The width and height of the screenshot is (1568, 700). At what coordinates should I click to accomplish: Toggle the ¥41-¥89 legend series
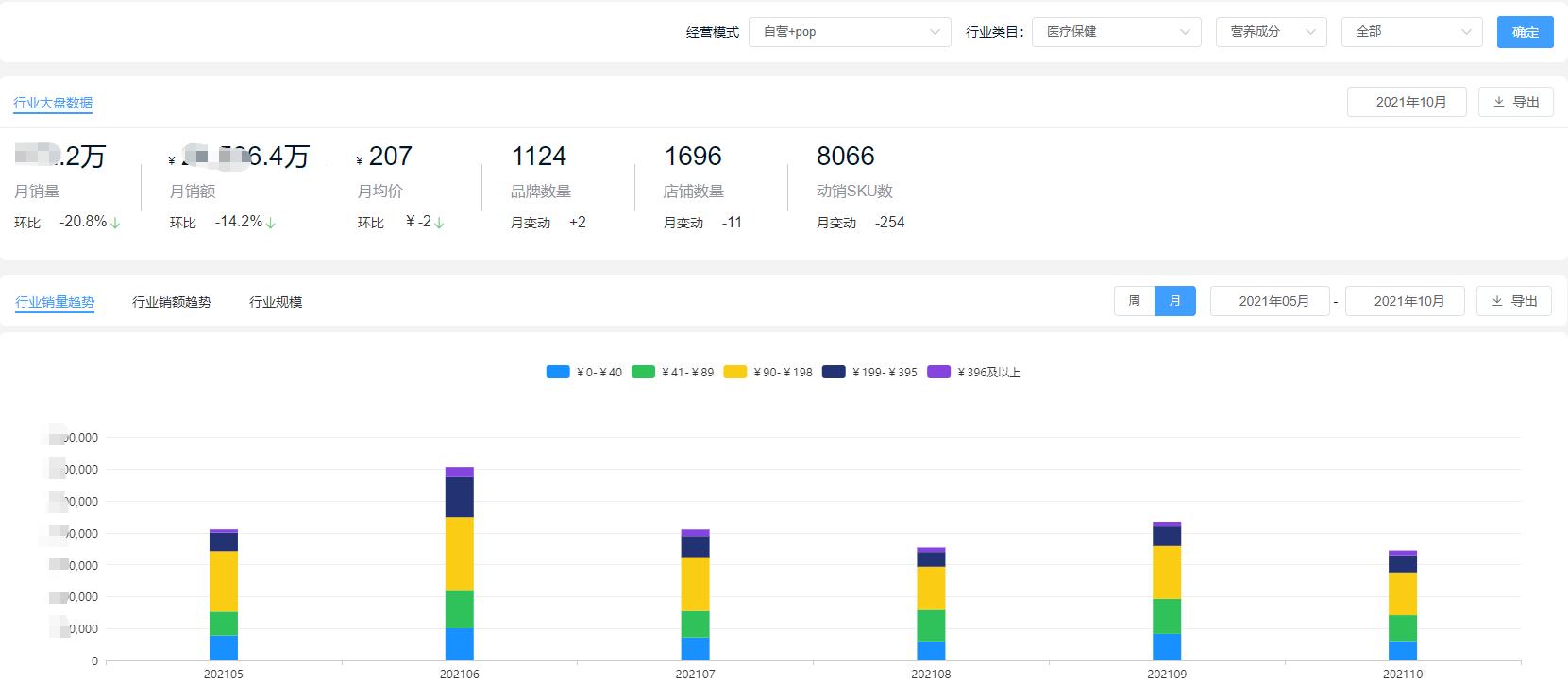tap(673, 373)
